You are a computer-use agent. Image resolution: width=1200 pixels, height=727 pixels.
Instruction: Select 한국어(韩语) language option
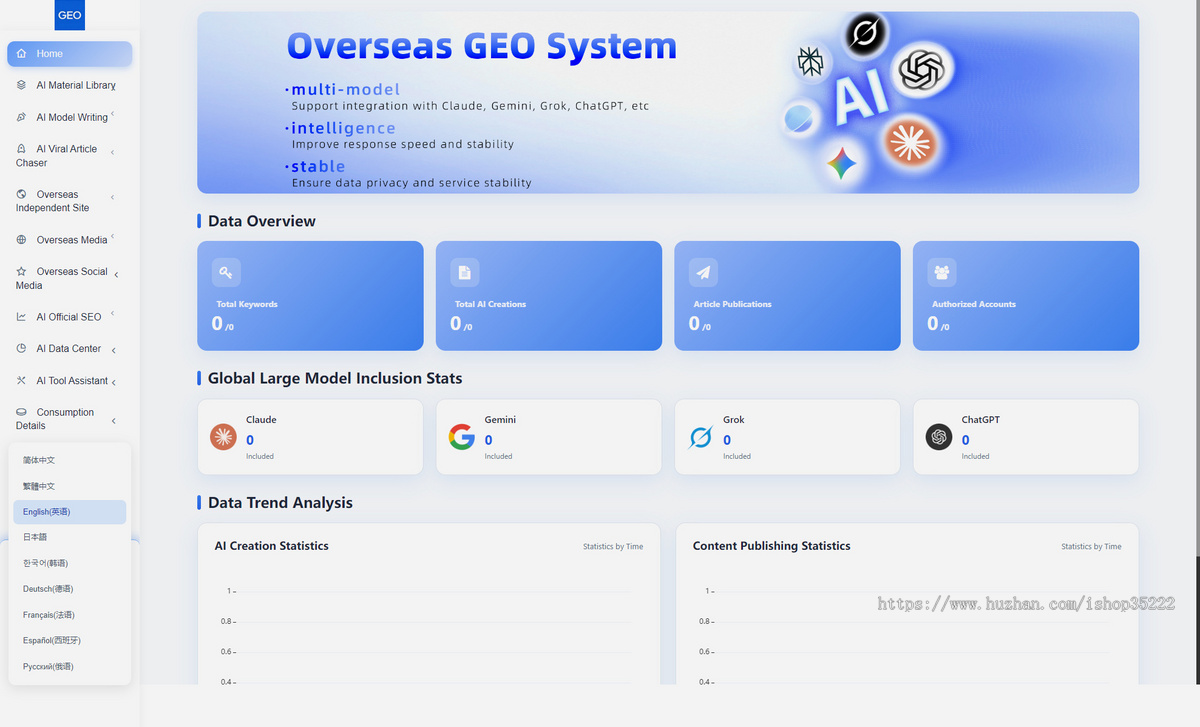click(70, 563)
